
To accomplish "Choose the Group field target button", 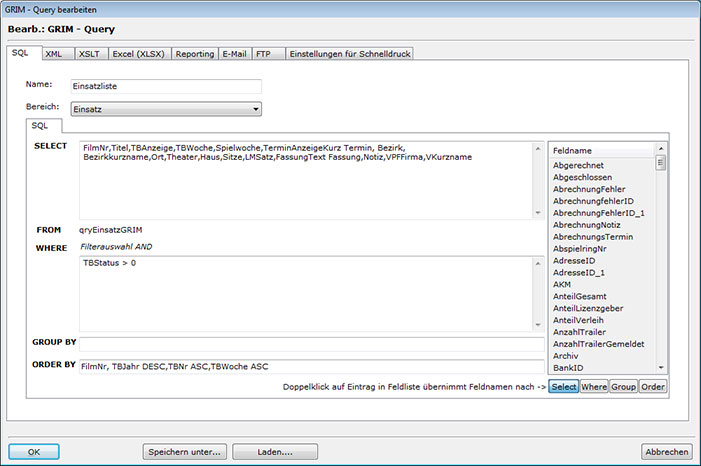I will pos(624,386).
